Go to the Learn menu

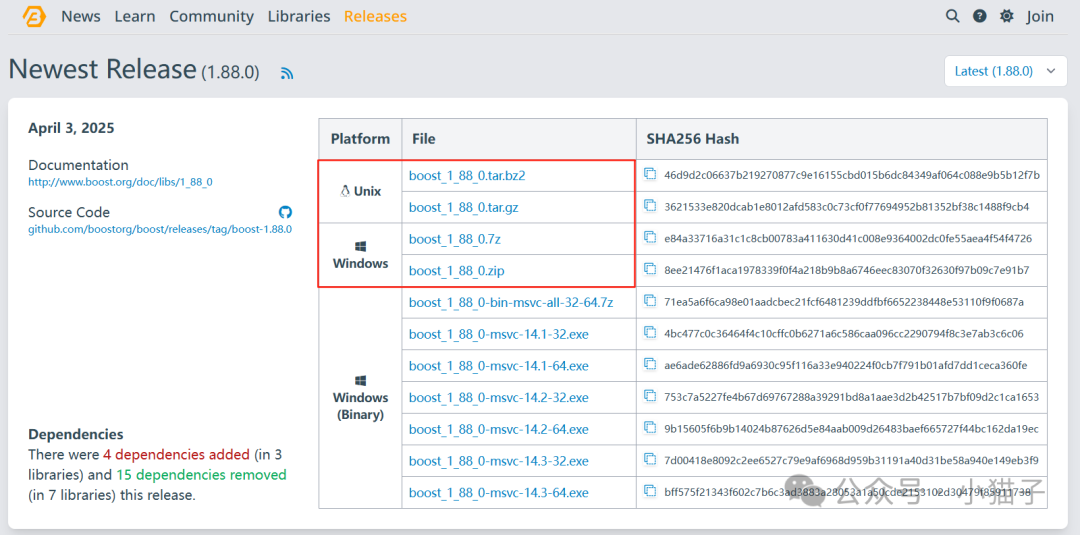(135, 17)
